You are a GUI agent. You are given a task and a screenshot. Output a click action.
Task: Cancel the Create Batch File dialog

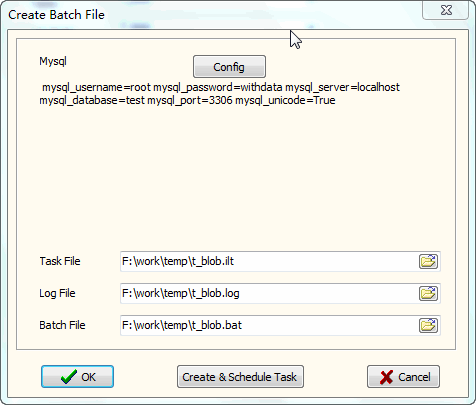coord(403,377)
